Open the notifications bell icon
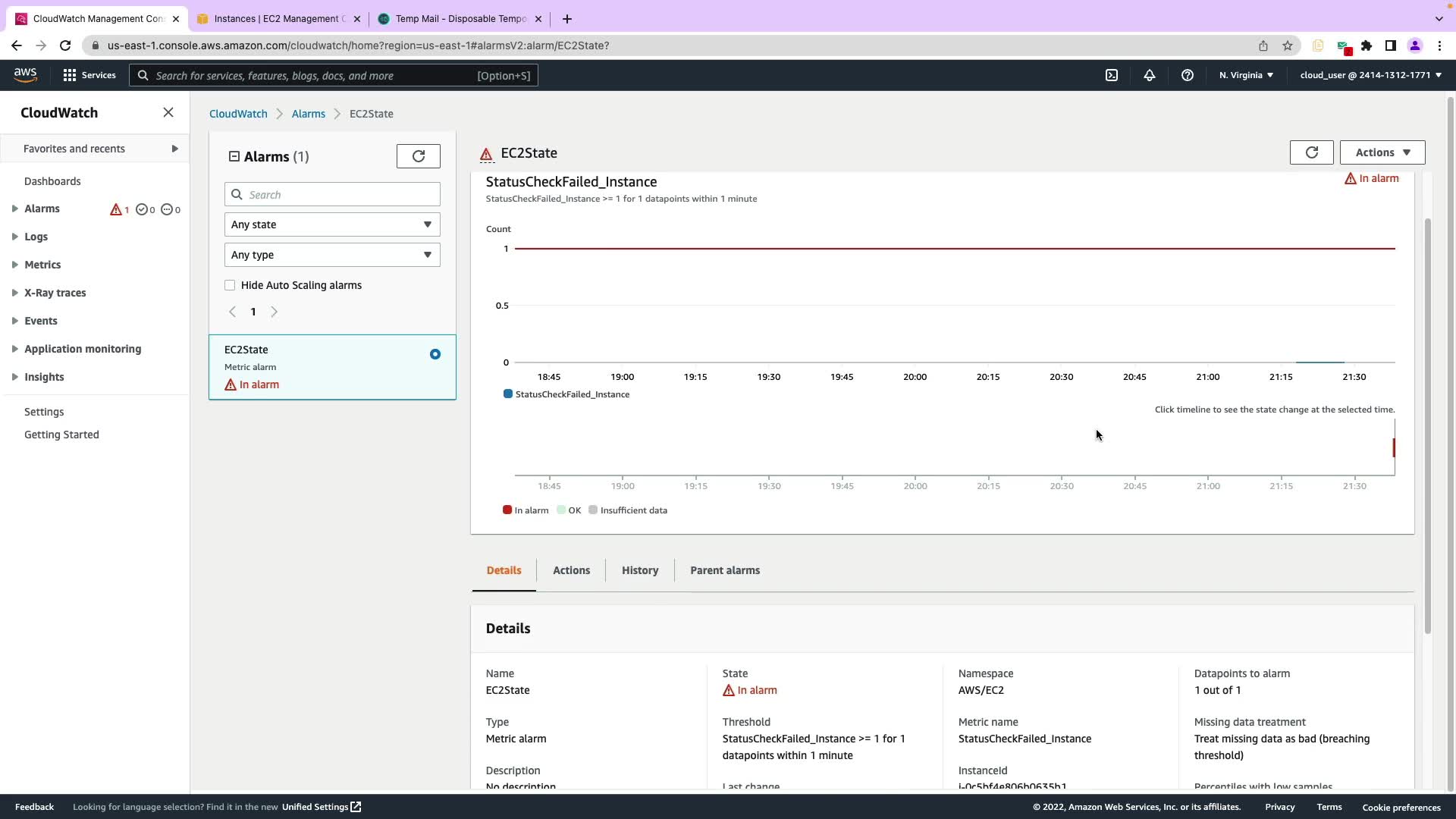This screenshot has width=1456, height=819. tap(1150, 75)
